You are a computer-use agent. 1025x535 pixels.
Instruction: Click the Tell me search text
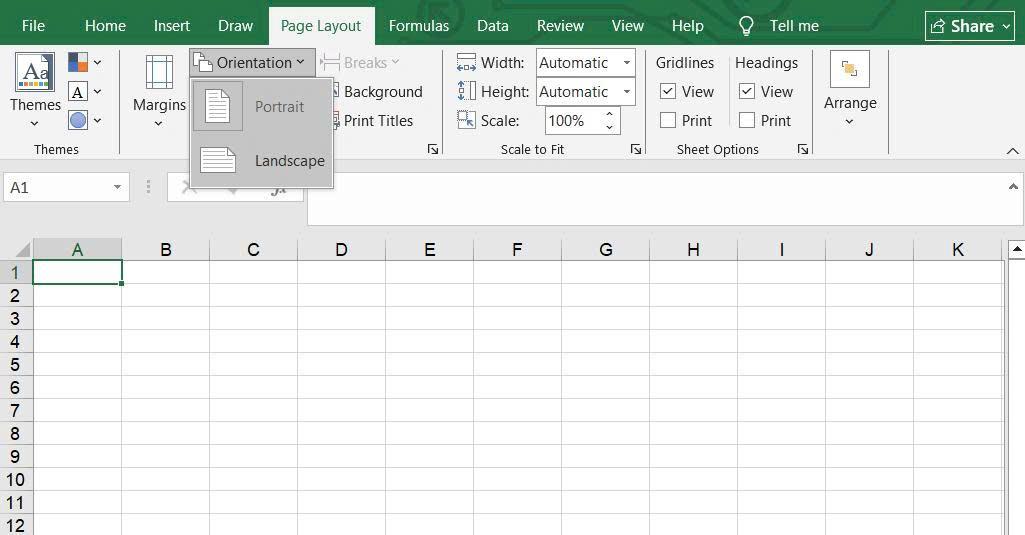[794, 26]
